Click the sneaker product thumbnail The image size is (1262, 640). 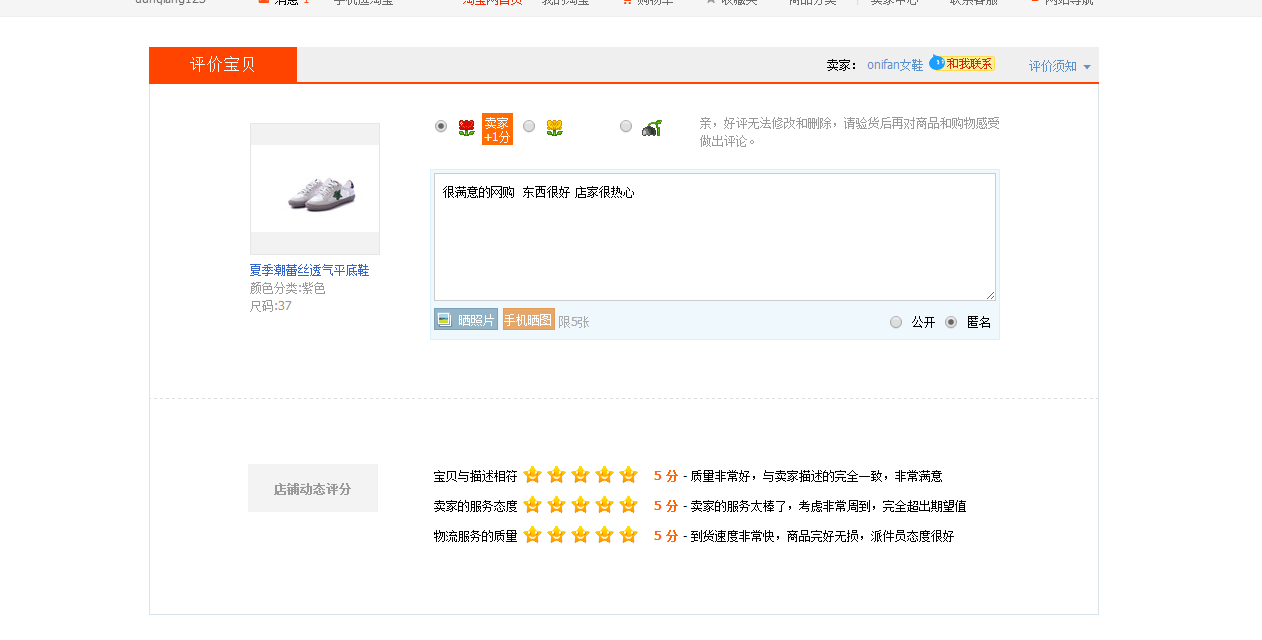point(315,189)
